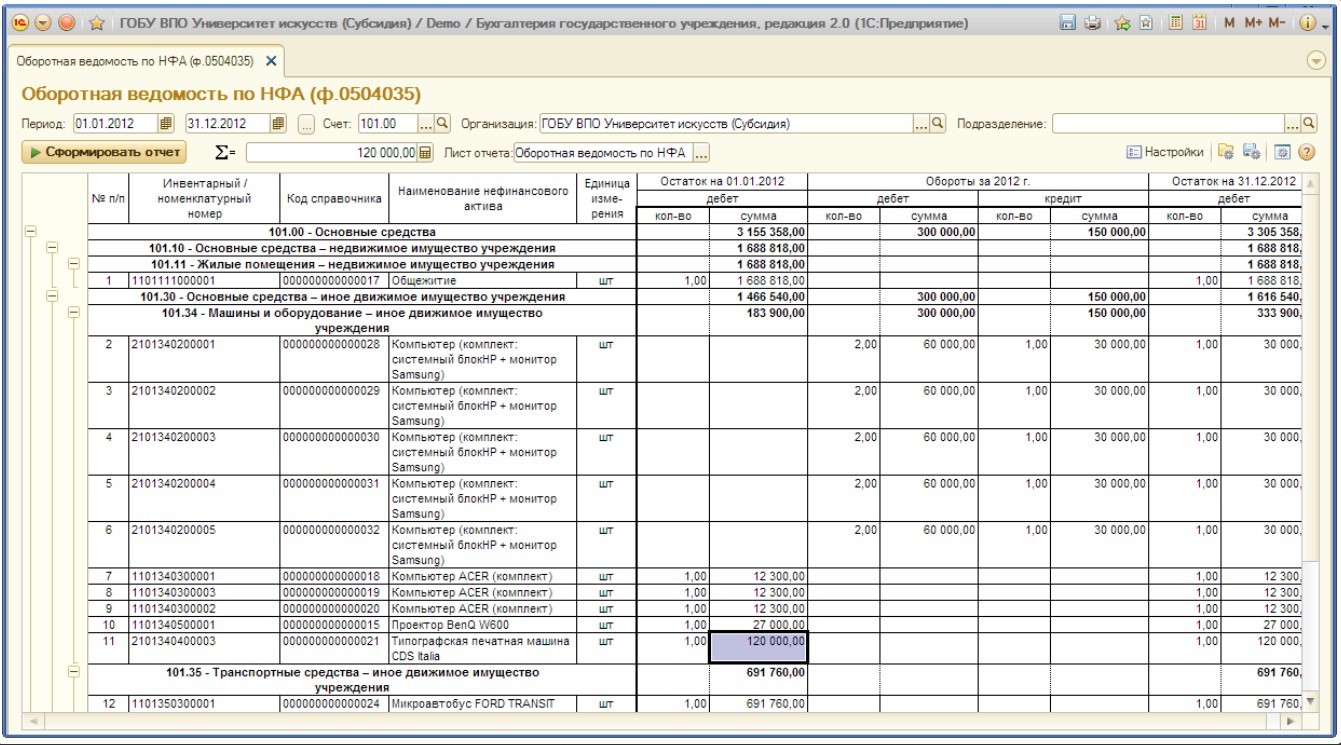Screen dimensions: 1341x745
Task: Open form settings window gear icon
Action: click(1283, 153)
